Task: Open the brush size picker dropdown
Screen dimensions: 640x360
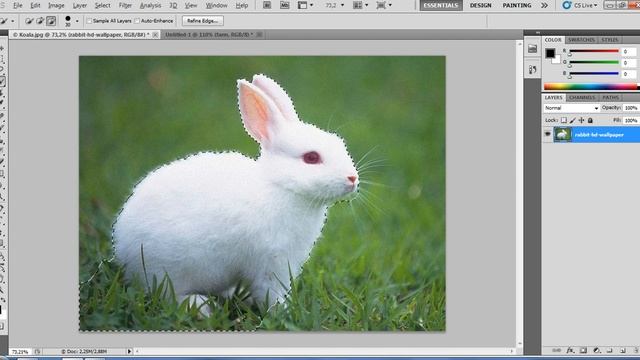Action: (x=77, y=21)
